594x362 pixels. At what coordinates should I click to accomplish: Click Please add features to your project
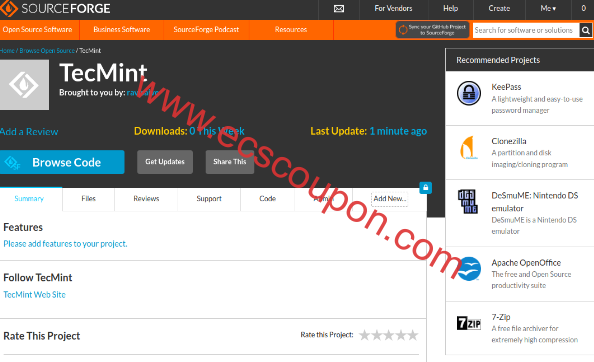click(65, 244)
